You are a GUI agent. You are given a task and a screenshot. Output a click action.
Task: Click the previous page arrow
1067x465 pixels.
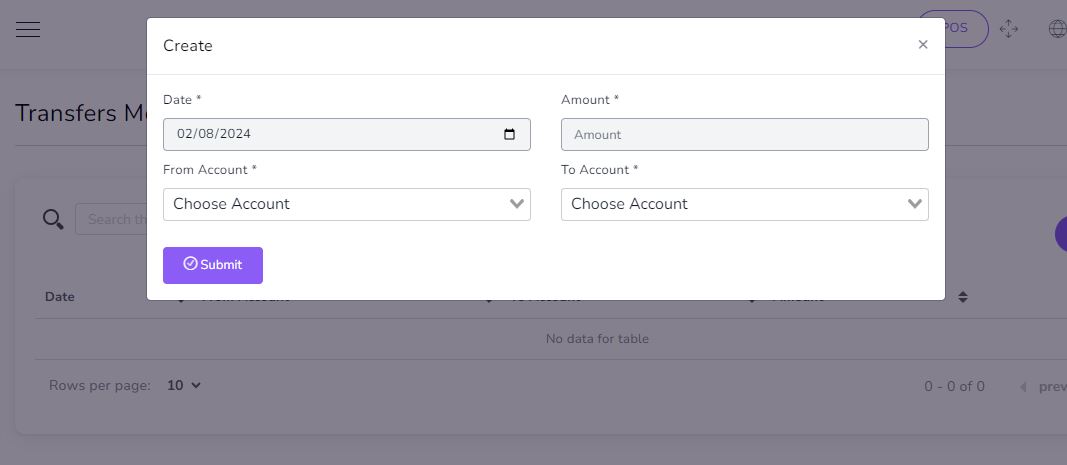(1023, 387)
